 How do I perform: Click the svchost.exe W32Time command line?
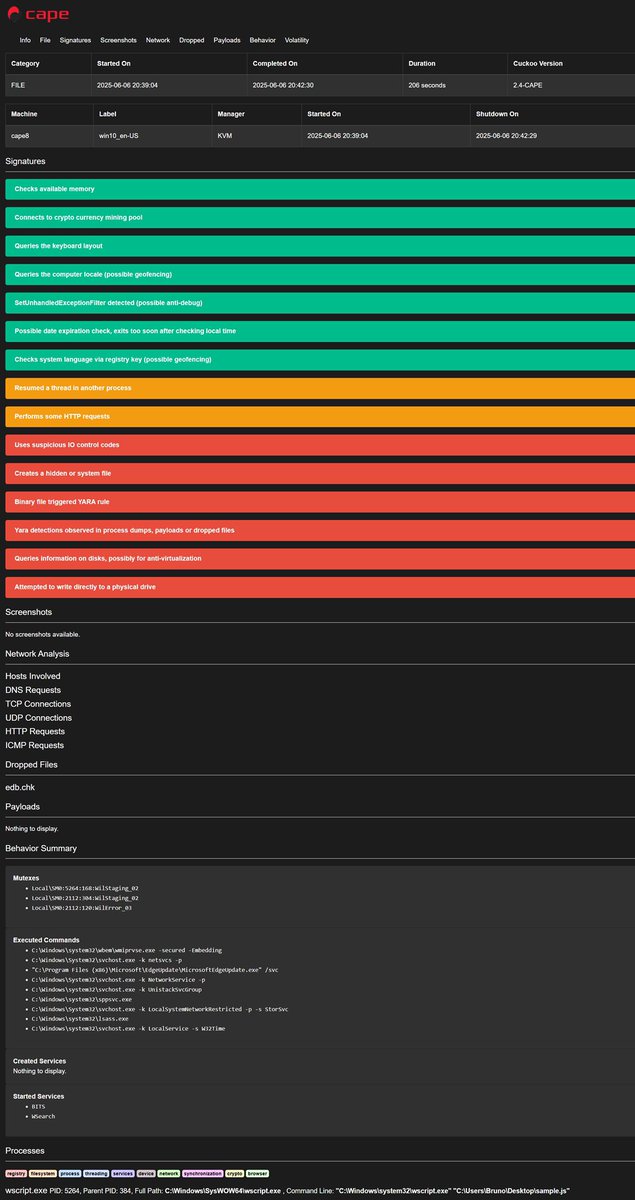(128, 1028)
